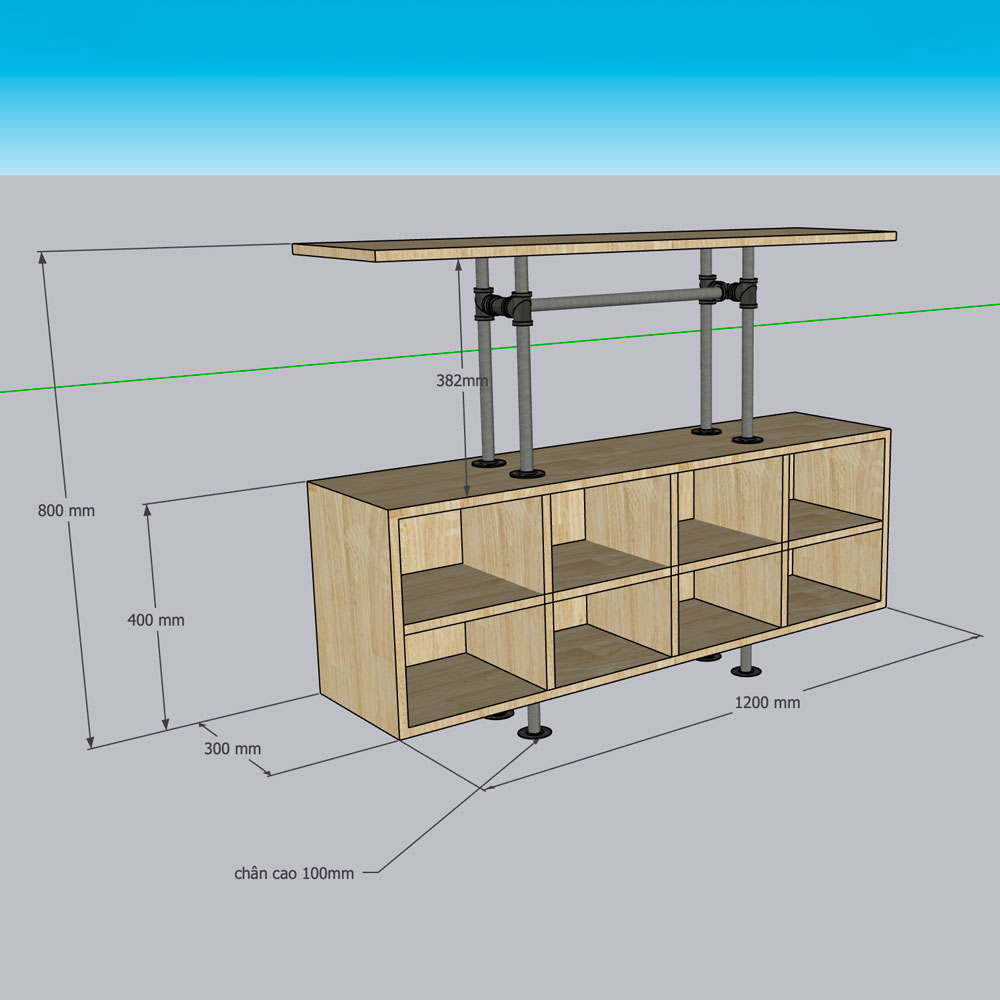Select the 1200 mm width dimension label
The image size is (1000, 1000).
pyautogui.click(x=767, y=703)
